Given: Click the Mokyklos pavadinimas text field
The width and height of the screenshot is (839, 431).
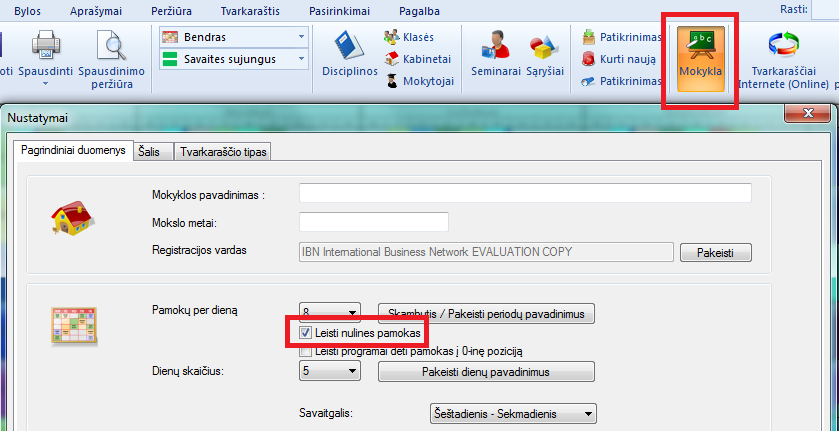Looking at the screenshot, I should 525,193.
